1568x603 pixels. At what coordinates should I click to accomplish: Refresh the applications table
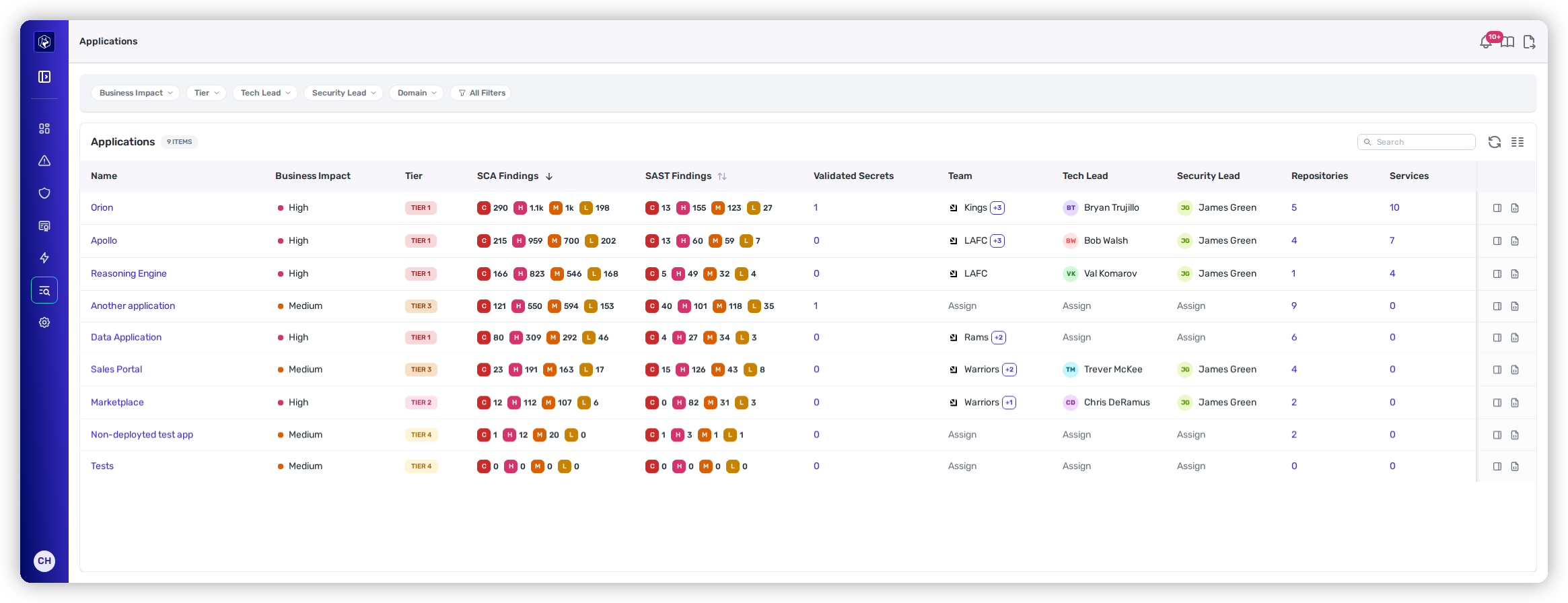tap(1495, 142)
